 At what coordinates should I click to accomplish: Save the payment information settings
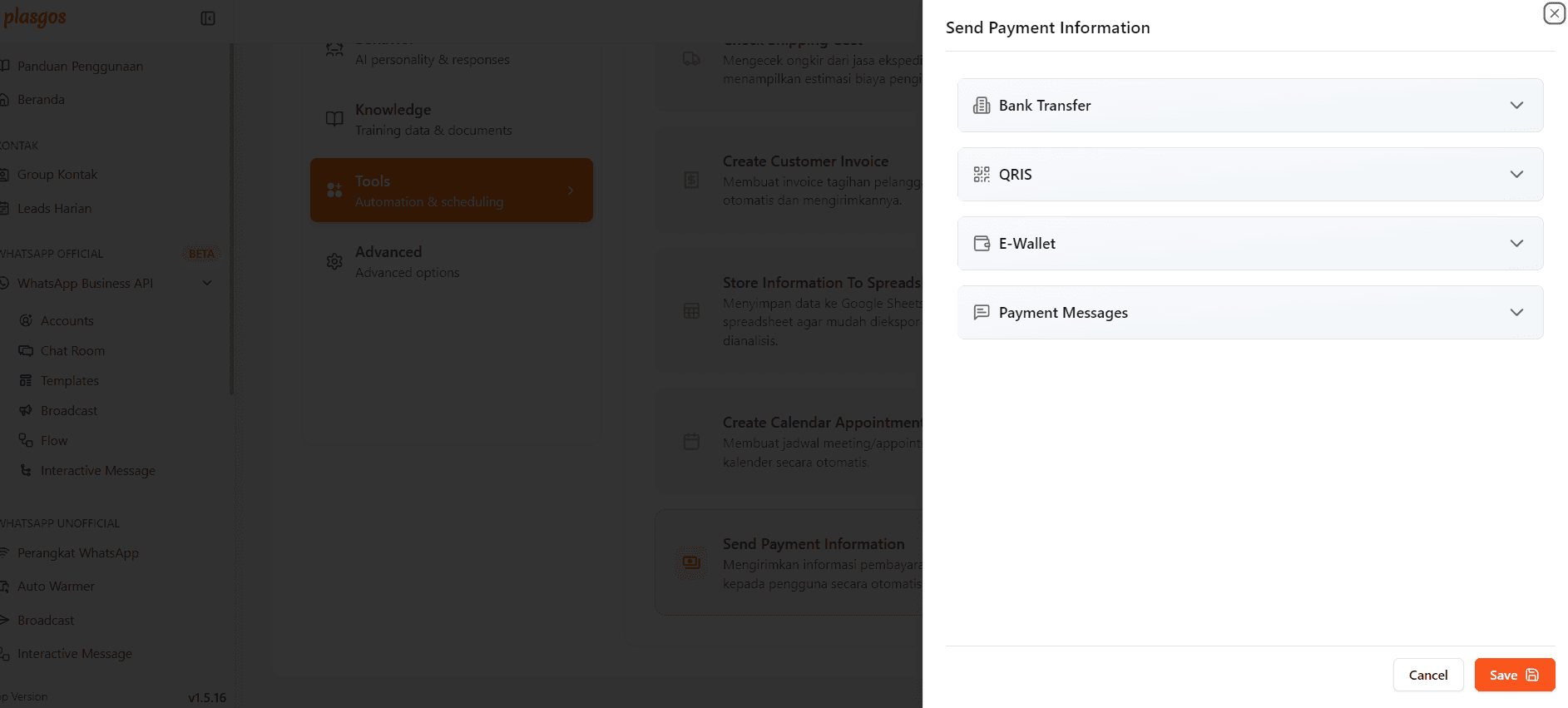tap(1514, 675)
